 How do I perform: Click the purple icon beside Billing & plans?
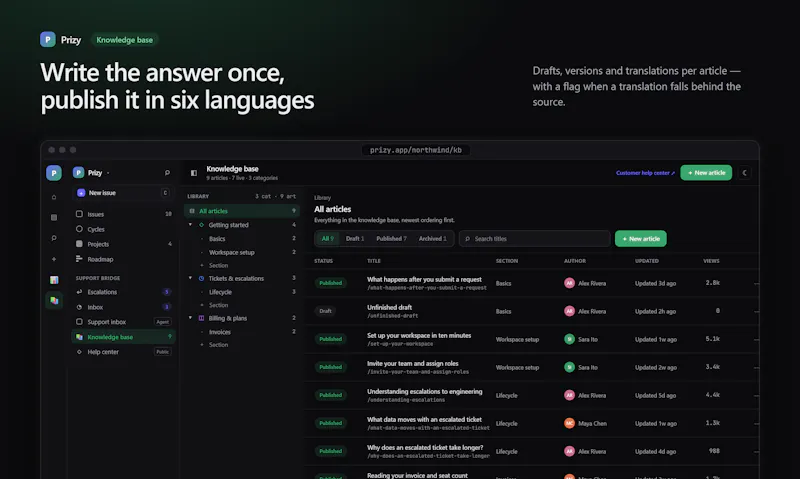pos(201,318)
